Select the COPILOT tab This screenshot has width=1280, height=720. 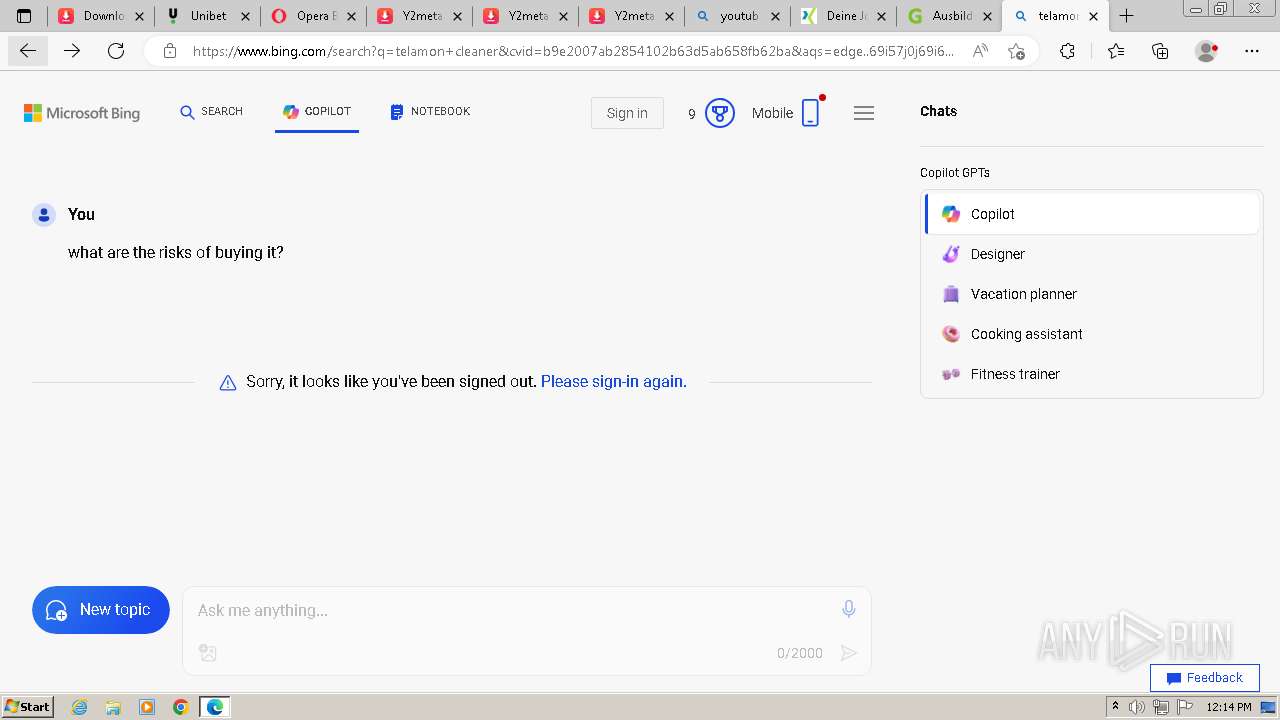coord(317,112)
